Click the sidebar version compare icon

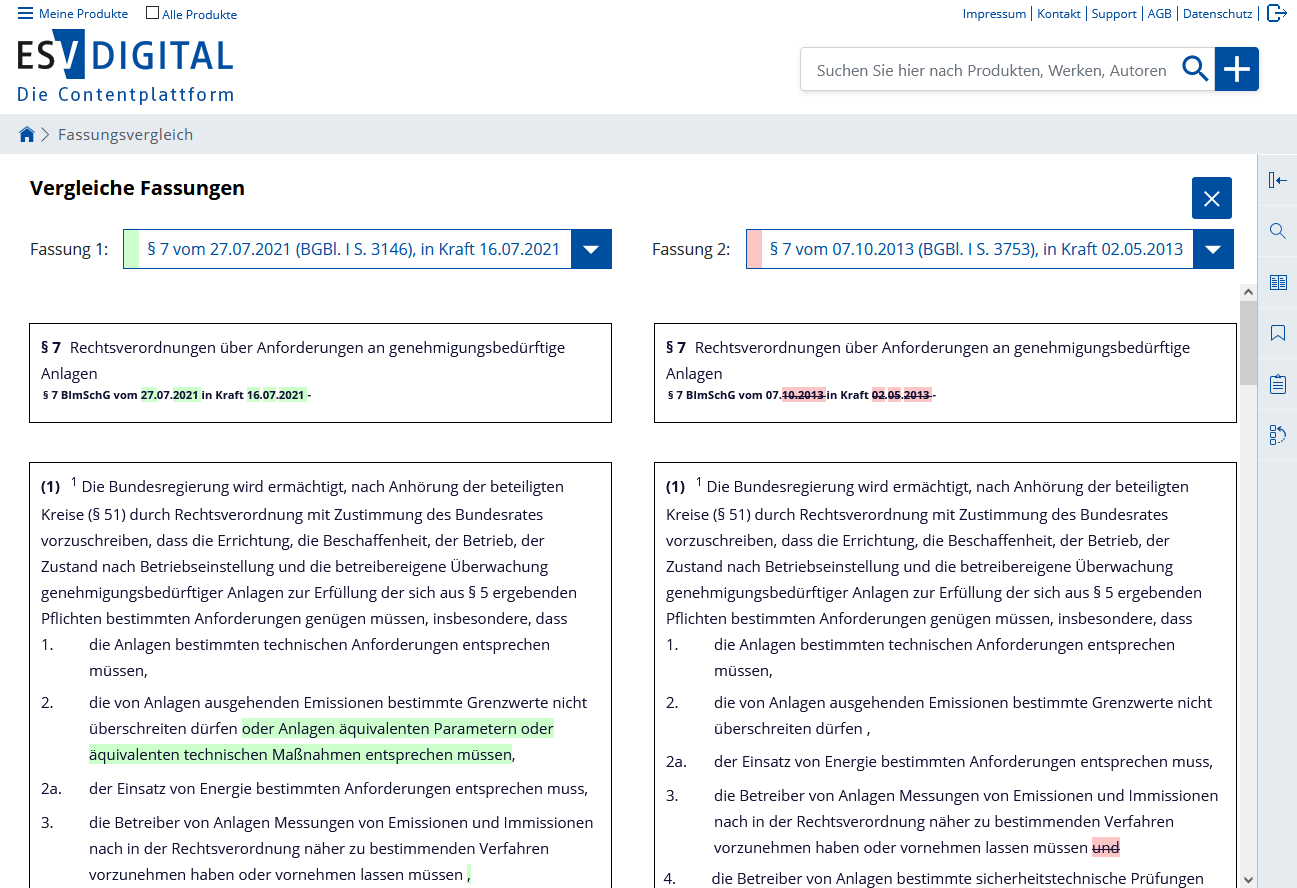[1277, 435]
